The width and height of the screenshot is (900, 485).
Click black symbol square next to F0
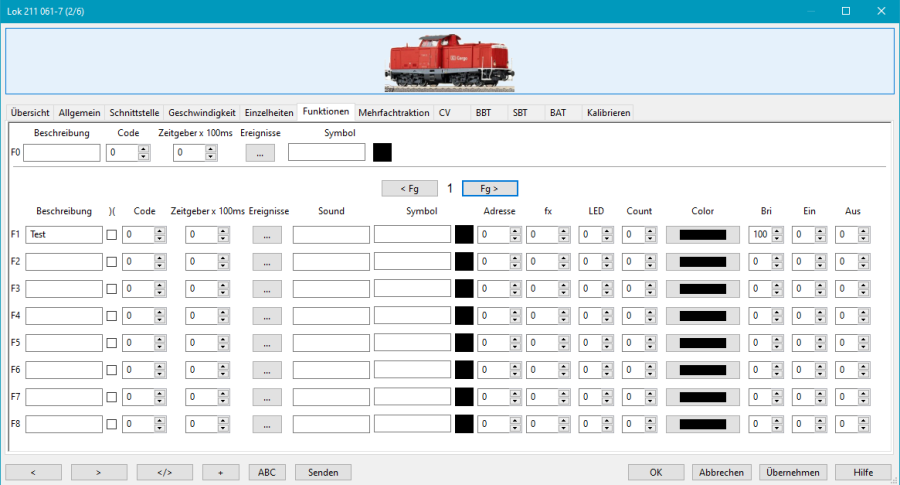tap(382, 153)
